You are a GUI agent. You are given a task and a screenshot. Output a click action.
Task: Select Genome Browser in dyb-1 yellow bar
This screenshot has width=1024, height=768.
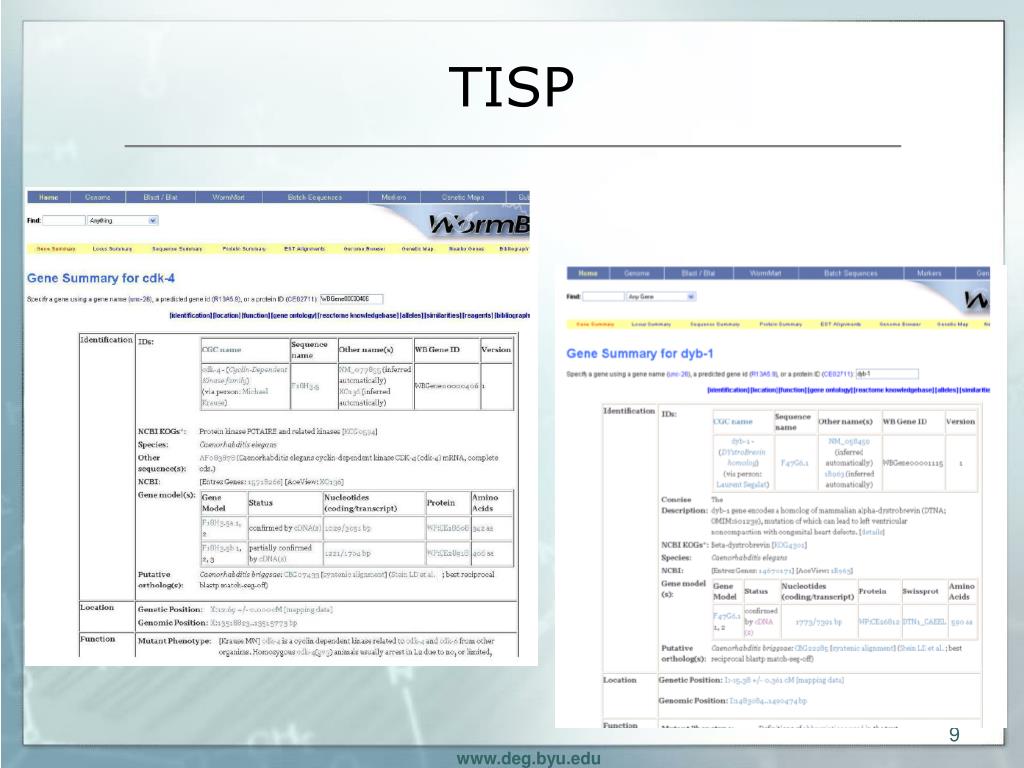pyautogui.click(x=900, y=325)
